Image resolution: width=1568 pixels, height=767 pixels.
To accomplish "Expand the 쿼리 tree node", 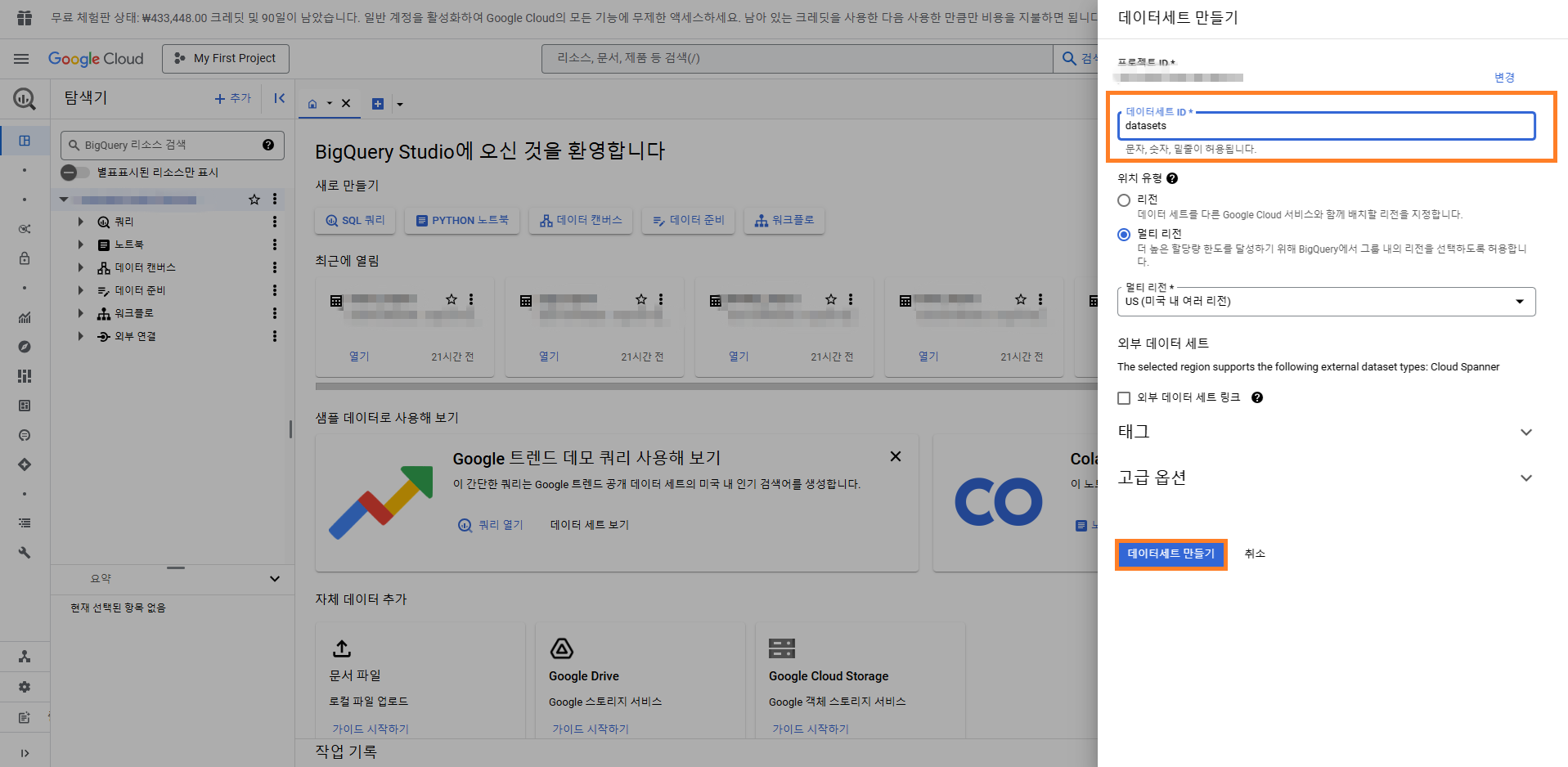I will point(80,222).
